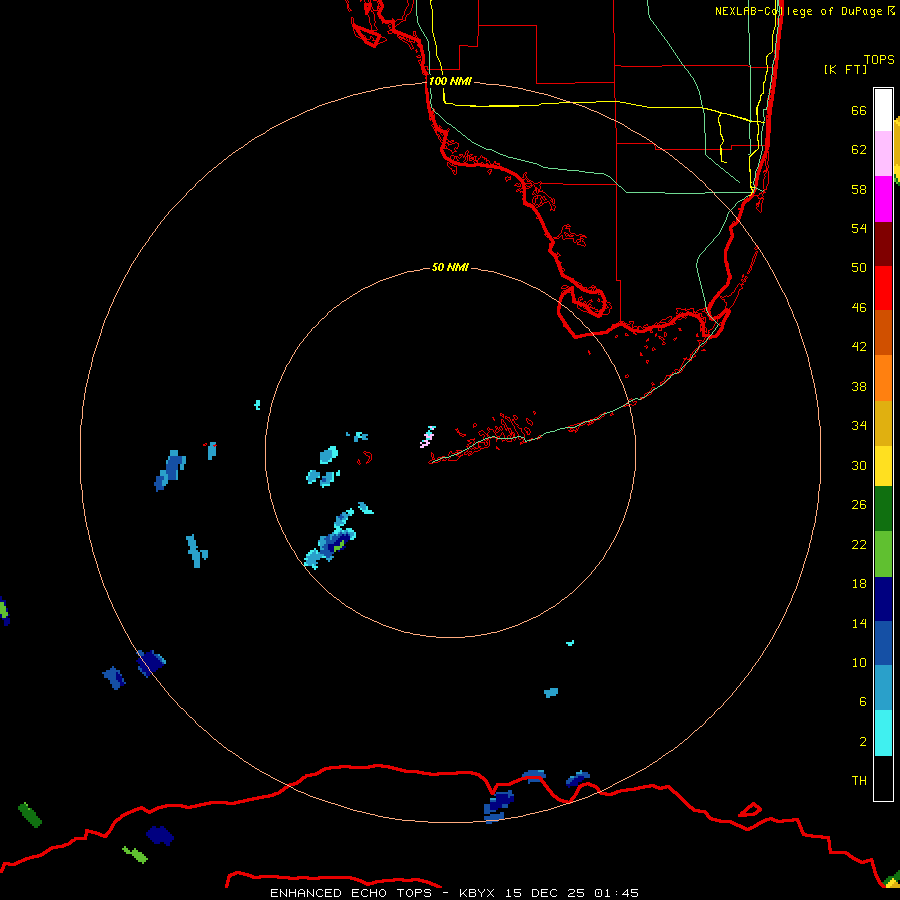Click the dark red (maroon) legend band

pyautogui.click(x=883, y=244)
